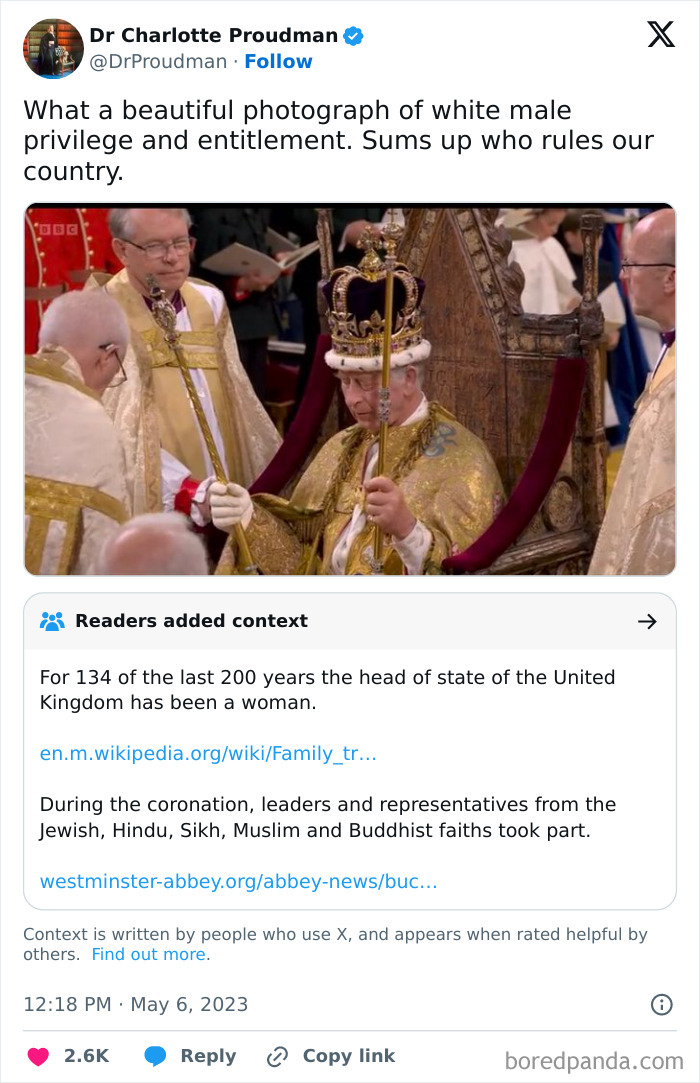Open the Find out more link
The width and height of the screenshot is (700, 1083).
click(x=148, y=954)
